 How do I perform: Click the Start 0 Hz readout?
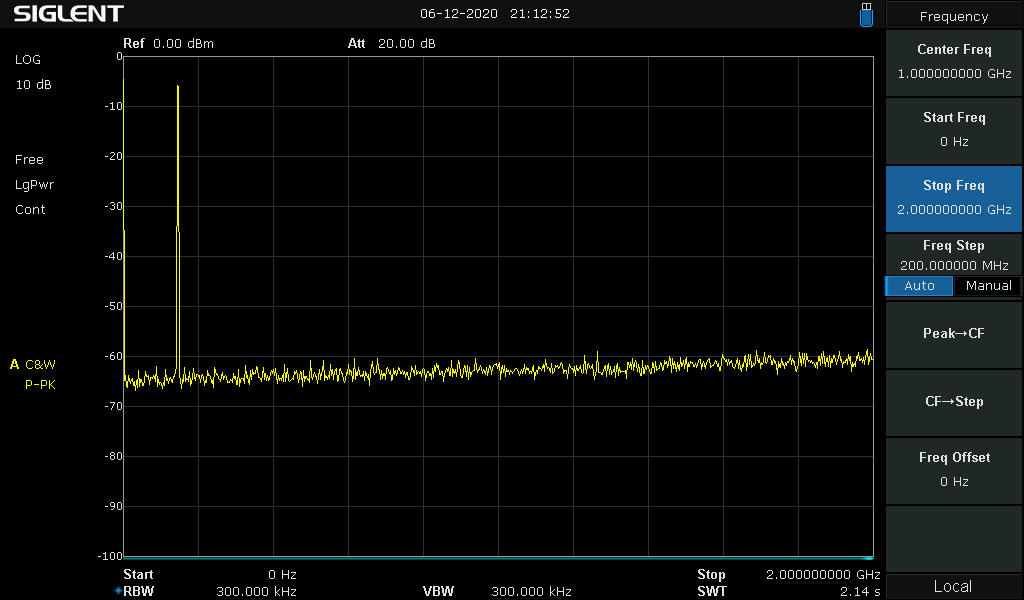pyautogui.click(x=210, y=575)
